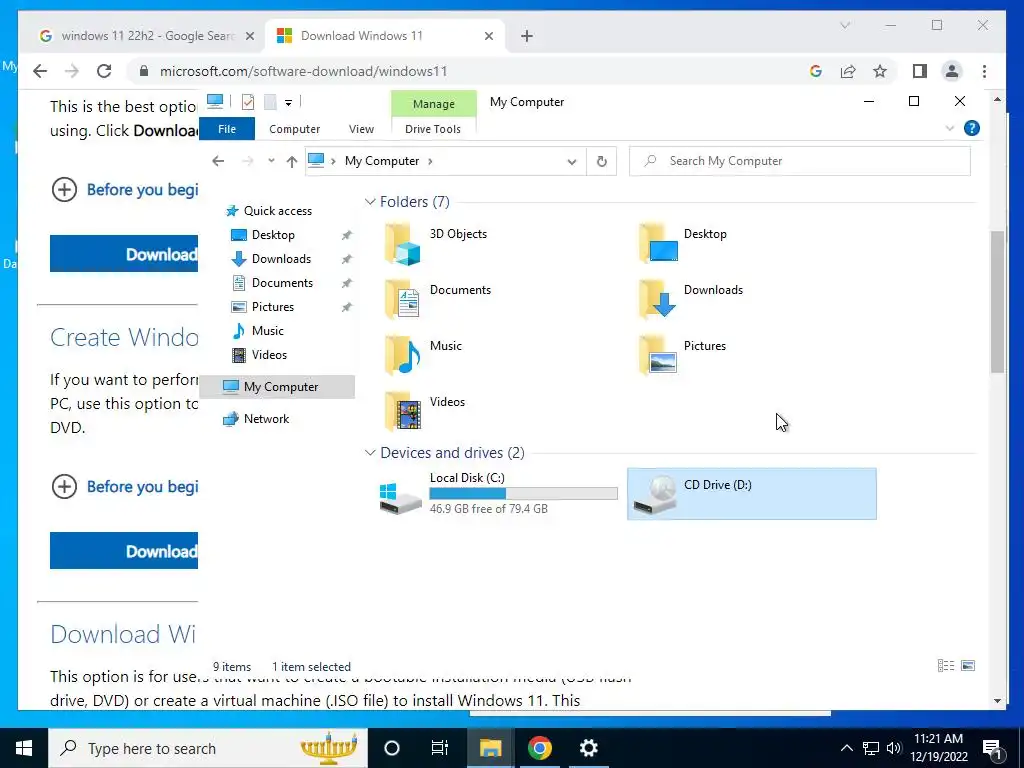
Task: Reload the Microsoft download page
Action: tap(104, 71)
